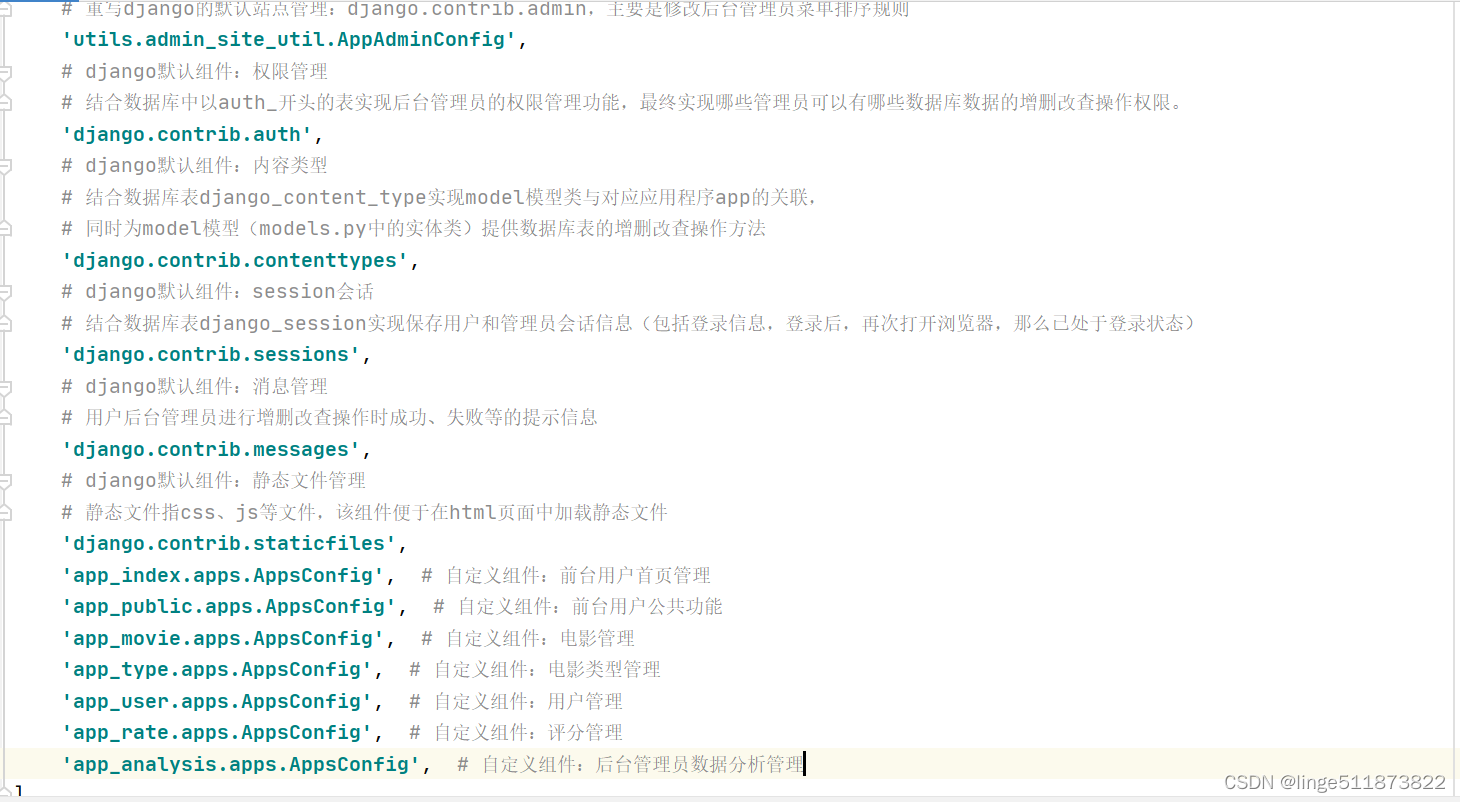
Task: Click fold end marker beside '静态文件指css、js等文件' comment
Action: tap(5, 513)
